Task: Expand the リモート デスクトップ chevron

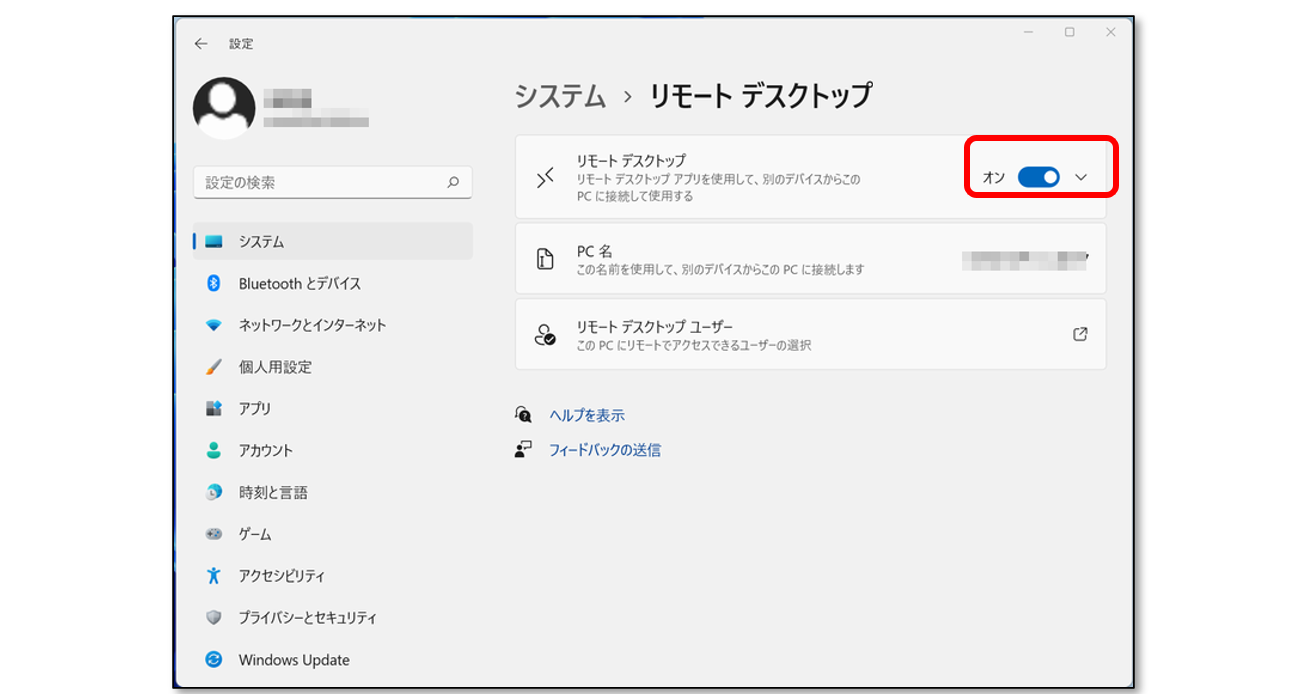Action: [x=1081, y=177]
